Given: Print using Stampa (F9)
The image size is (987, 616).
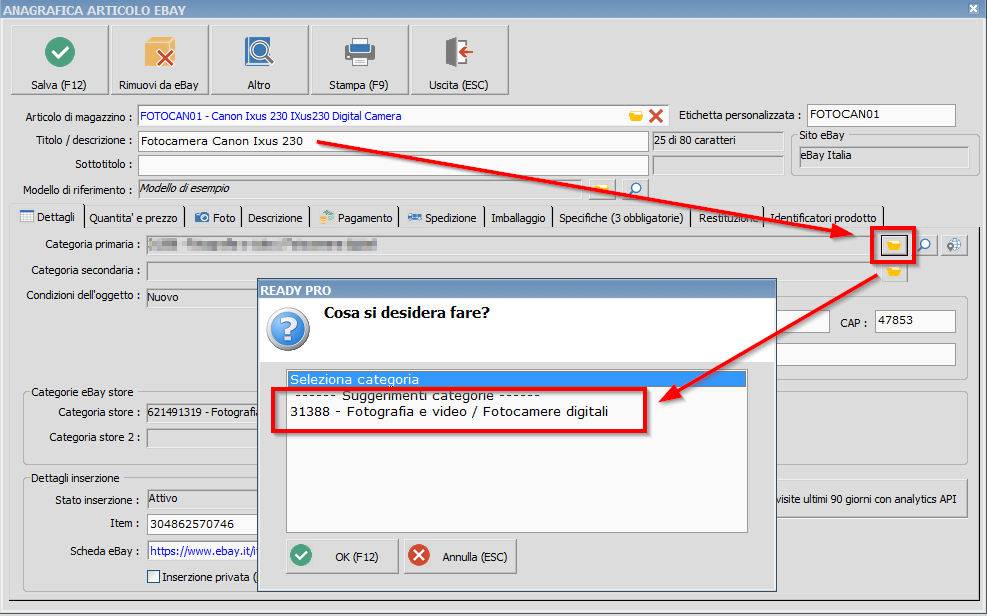Looking at the screenshot, I should tap(359, 60).
